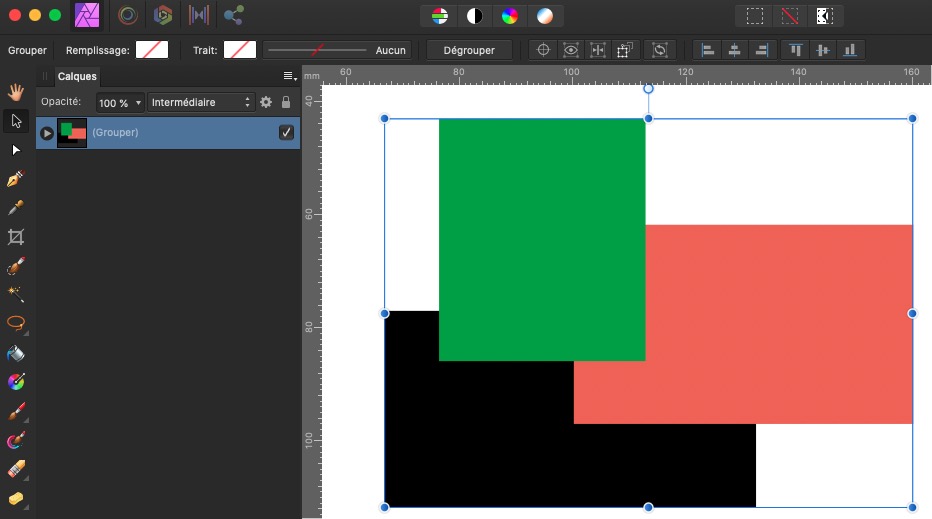Toggle the transform objects separately button
The height and width of the screenshot is (519, 932).
pyautogui.click(x=624, y=50)
